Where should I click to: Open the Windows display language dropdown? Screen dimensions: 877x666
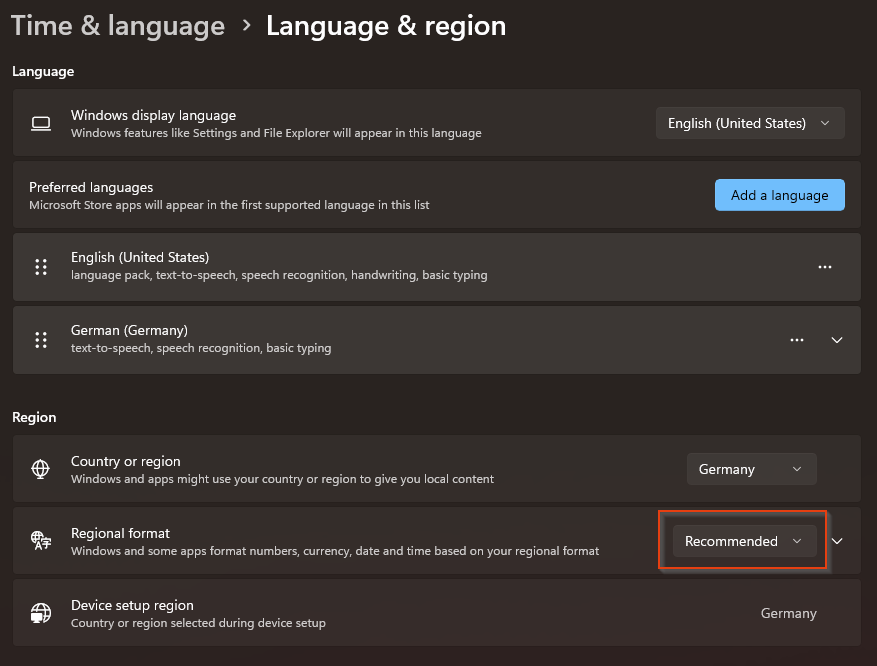750,123
